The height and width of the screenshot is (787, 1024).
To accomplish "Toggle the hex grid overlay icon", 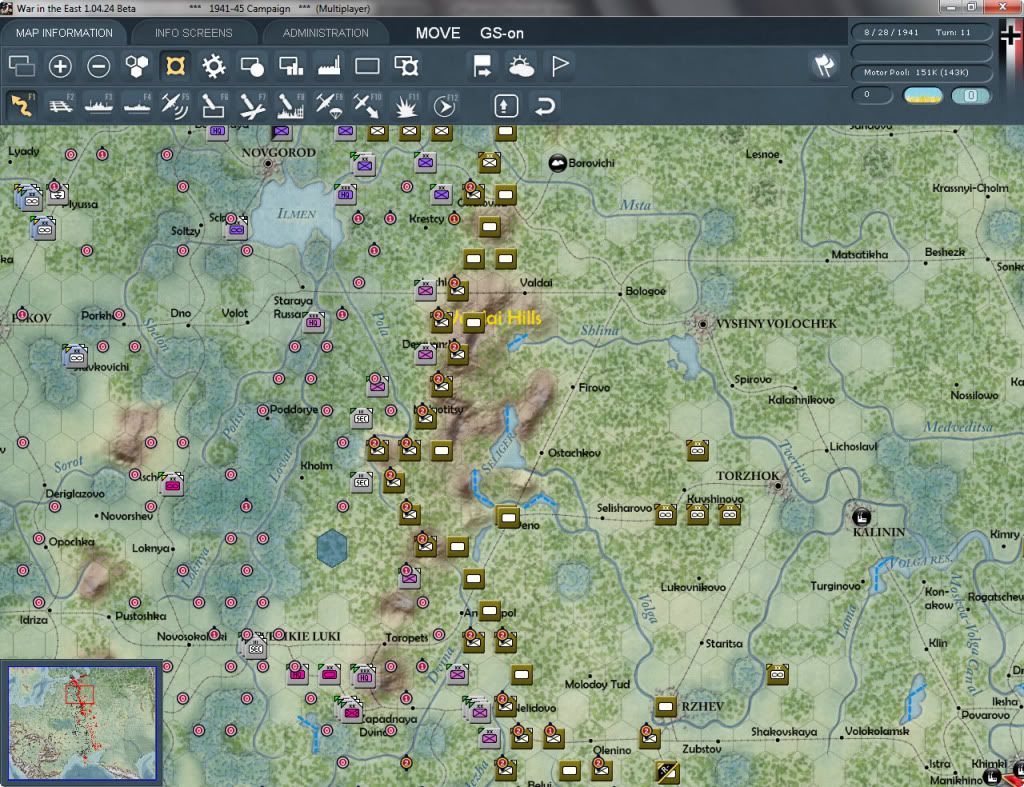I will pyautogui.click(x=136, y=66).
